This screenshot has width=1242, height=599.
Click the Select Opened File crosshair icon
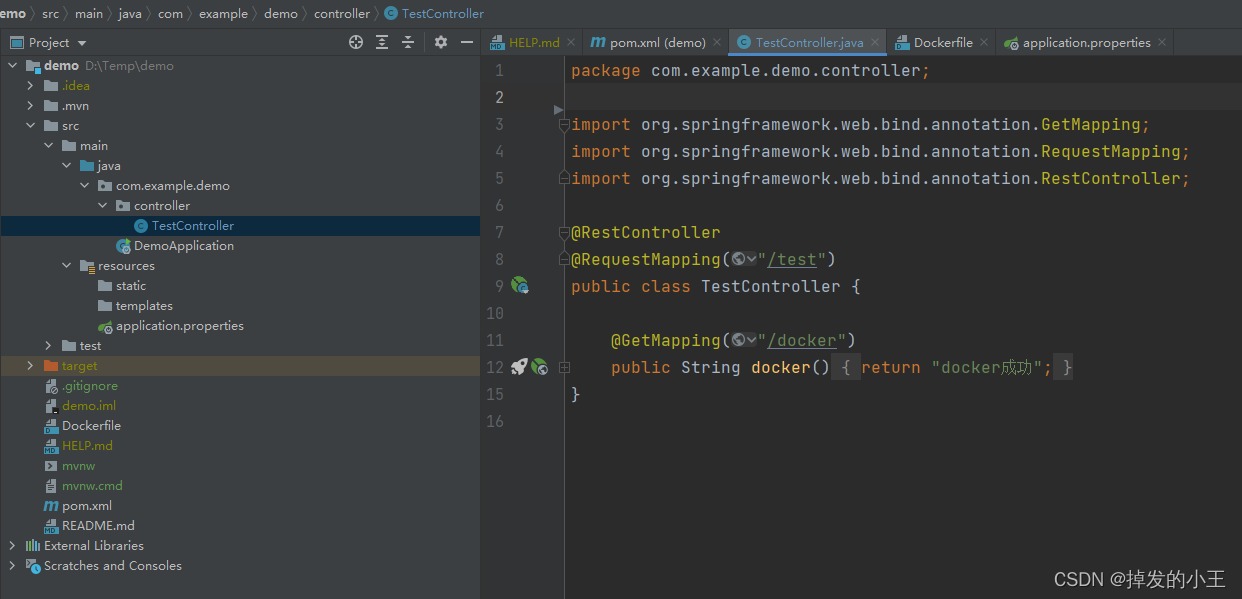tap(356, 42)
